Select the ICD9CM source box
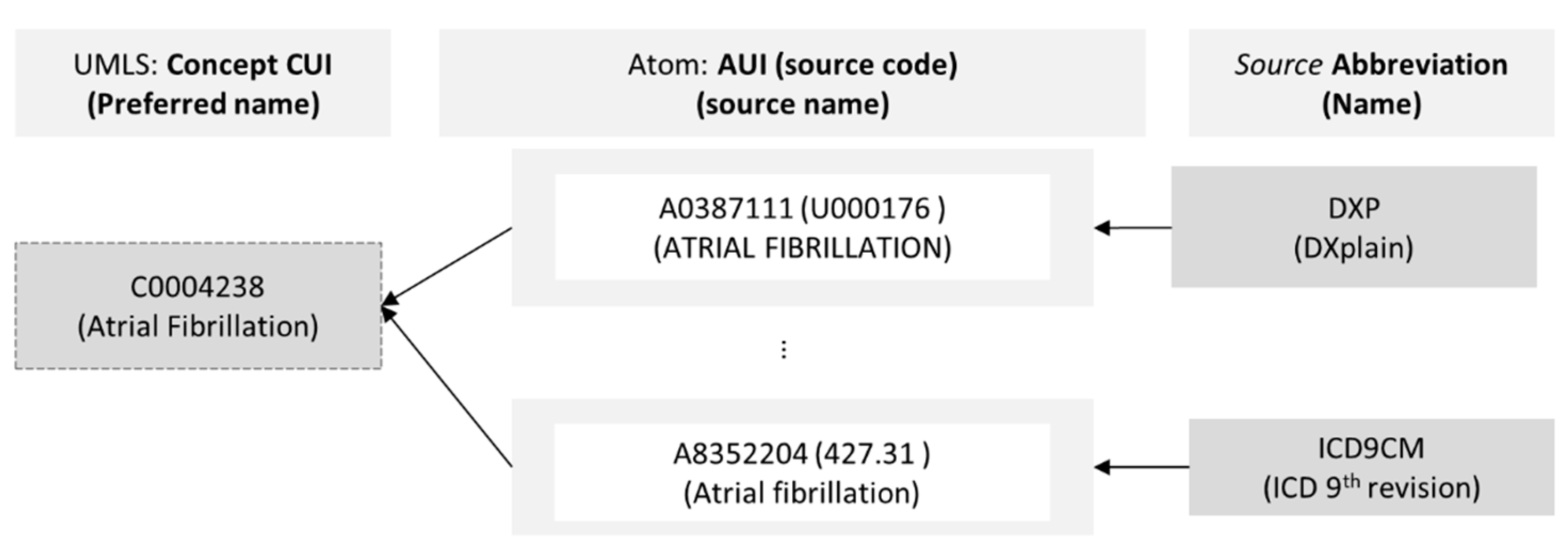The width and height of the screenshot is (1568, 547). coord(1371,467)
